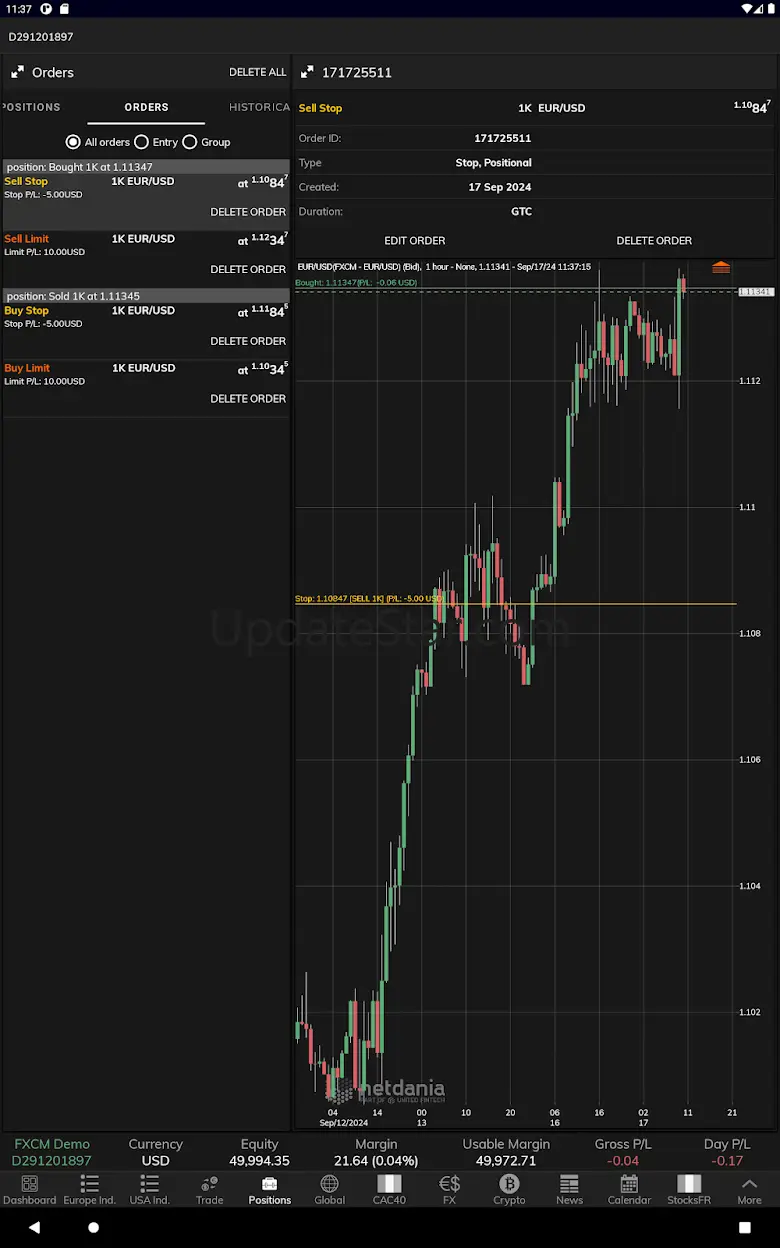Open the Trade section icon

tap(210, 1184)
